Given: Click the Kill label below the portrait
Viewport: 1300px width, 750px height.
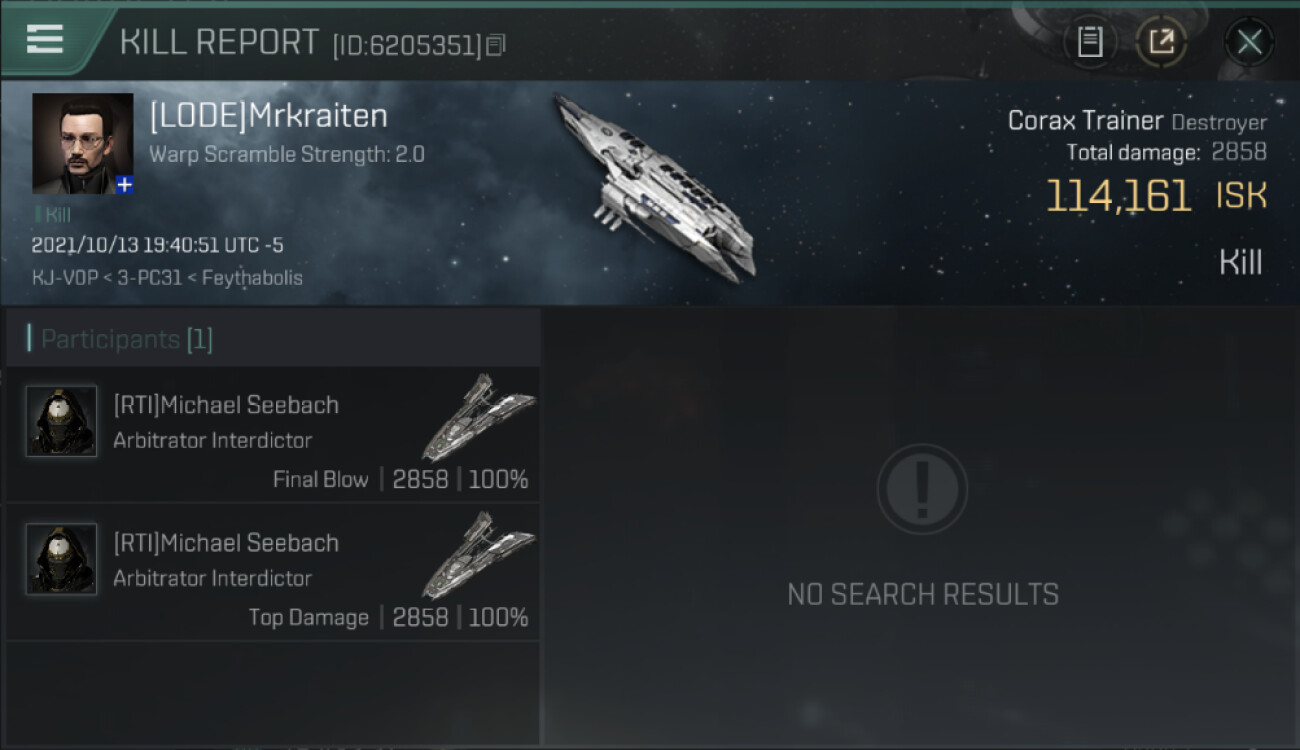Looking at the screenshot, I should click(57, 215).
